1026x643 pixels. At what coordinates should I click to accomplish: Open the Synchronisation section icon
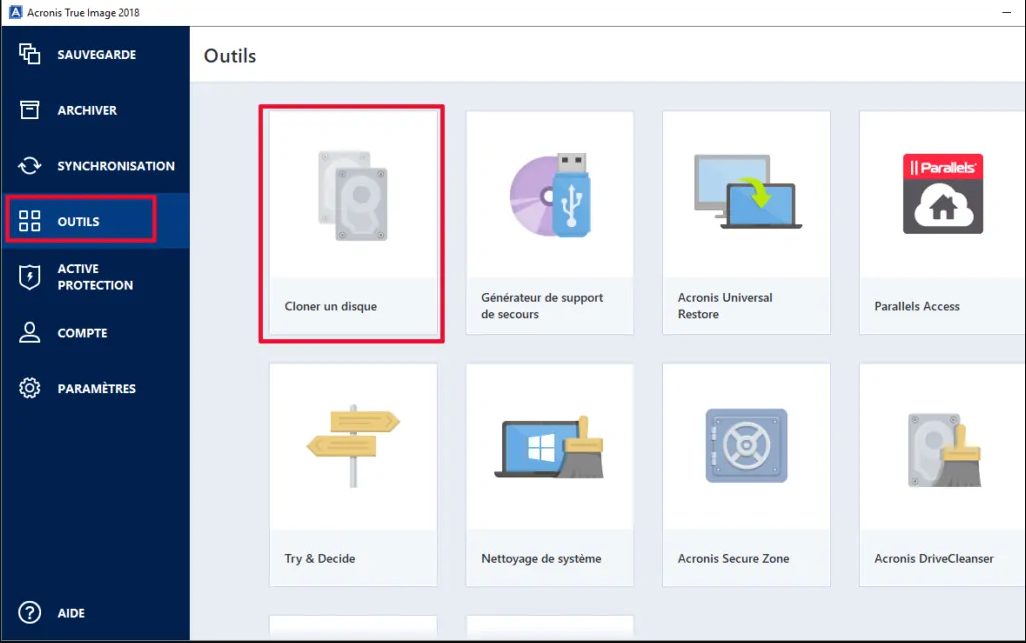[29, 166]
